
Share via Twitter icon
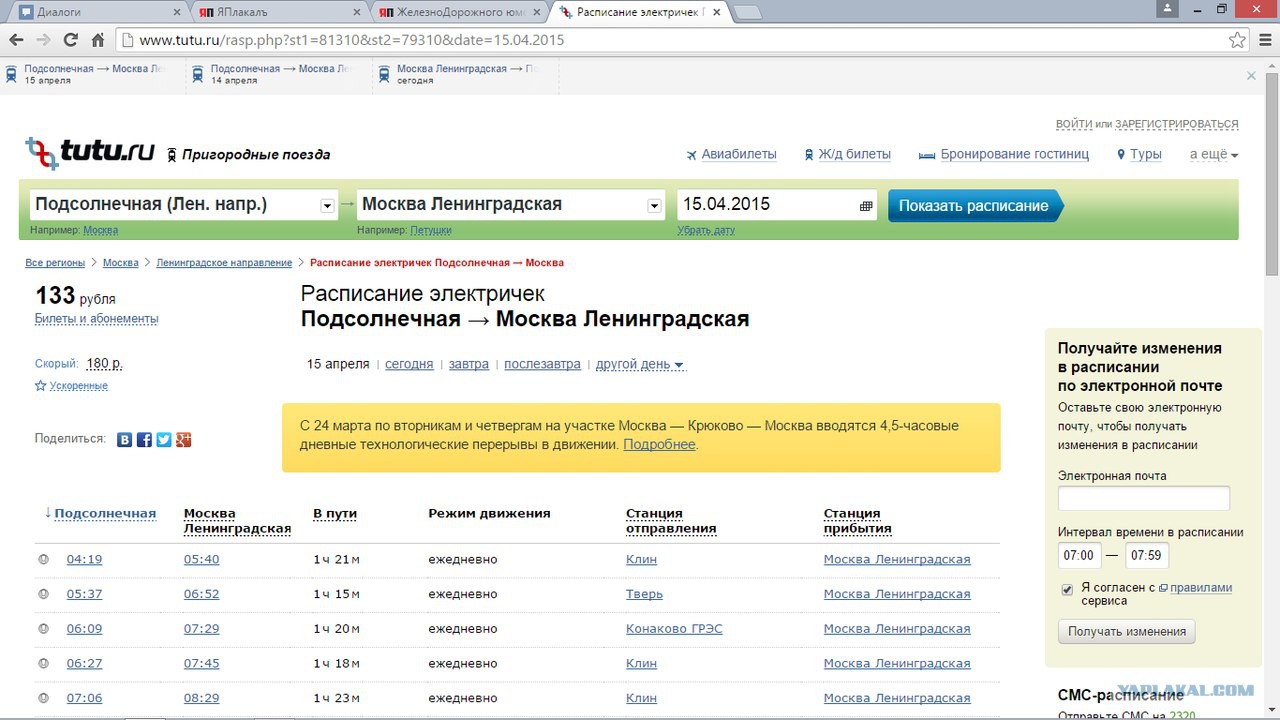pyautogui.click(x=164, y=439)
